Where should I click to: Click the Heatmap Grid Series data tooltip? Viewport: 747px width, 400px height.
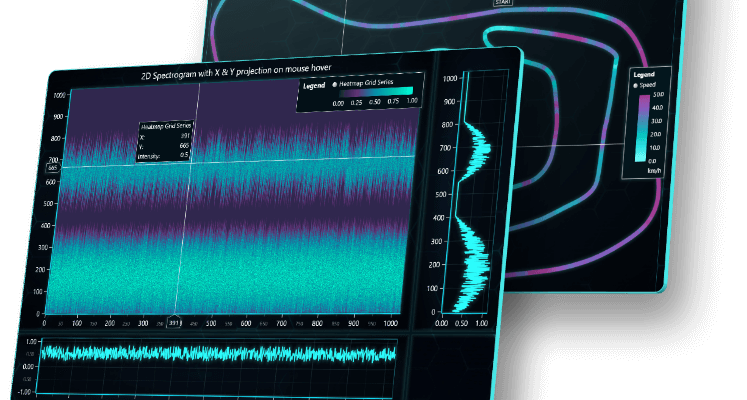pos(166,142)
